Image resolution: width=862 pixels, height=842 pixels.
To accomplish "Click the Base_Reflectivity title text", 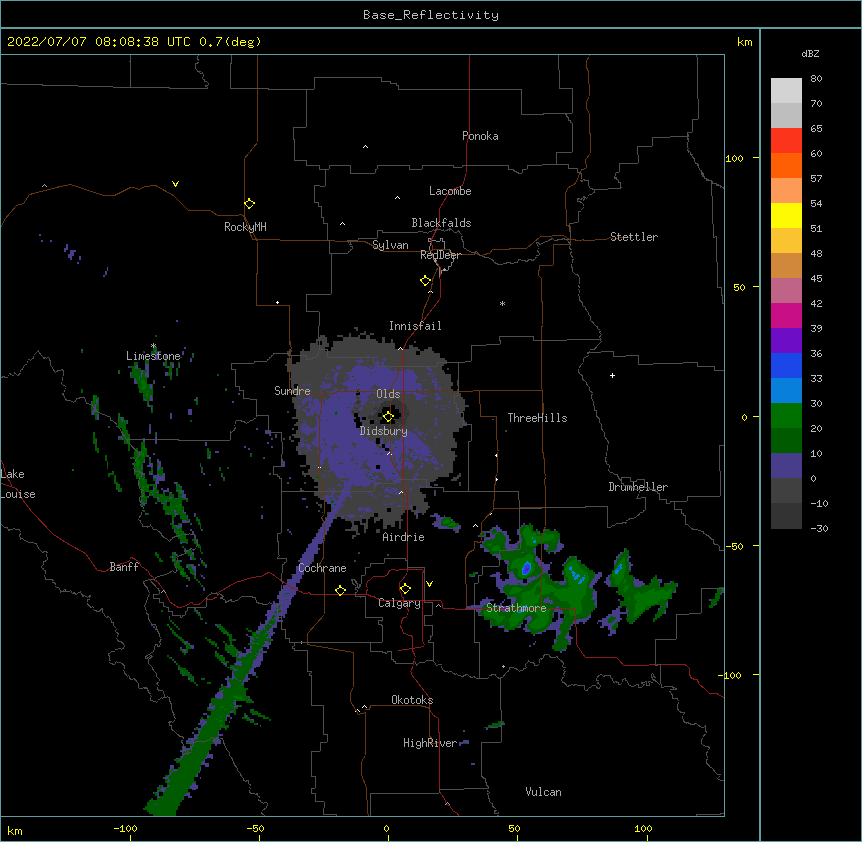I will tap(431, 15).
